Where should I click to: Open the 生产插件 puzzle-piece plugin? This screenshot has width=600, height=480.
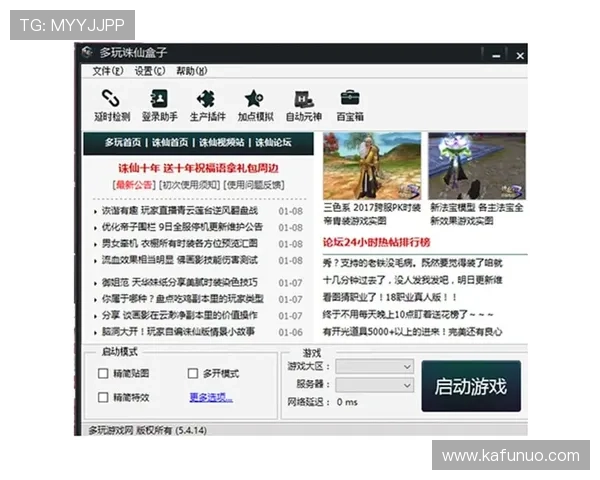(x=207, y=105)
